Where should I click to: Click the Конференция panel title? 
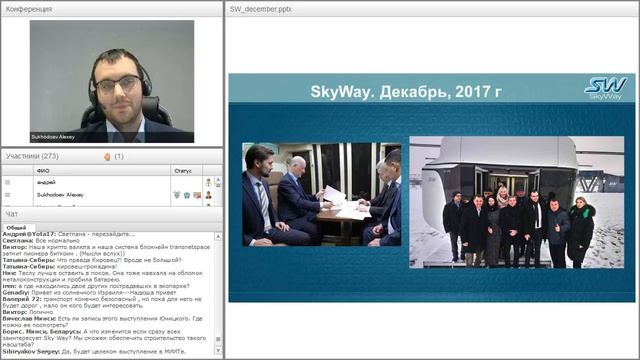pos(29,9)
